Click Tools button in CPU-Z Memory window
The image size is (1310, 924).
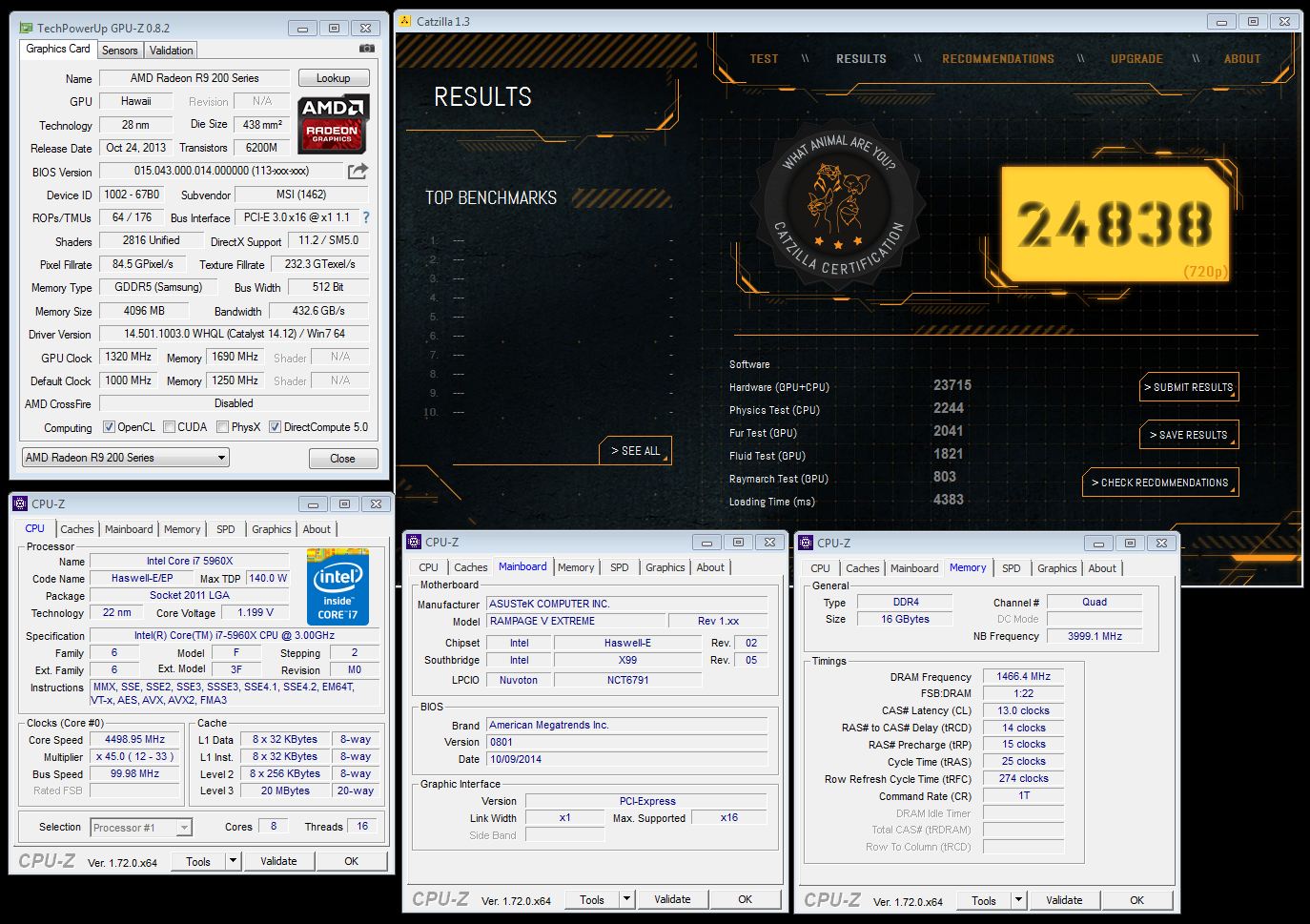coord(984,900)
